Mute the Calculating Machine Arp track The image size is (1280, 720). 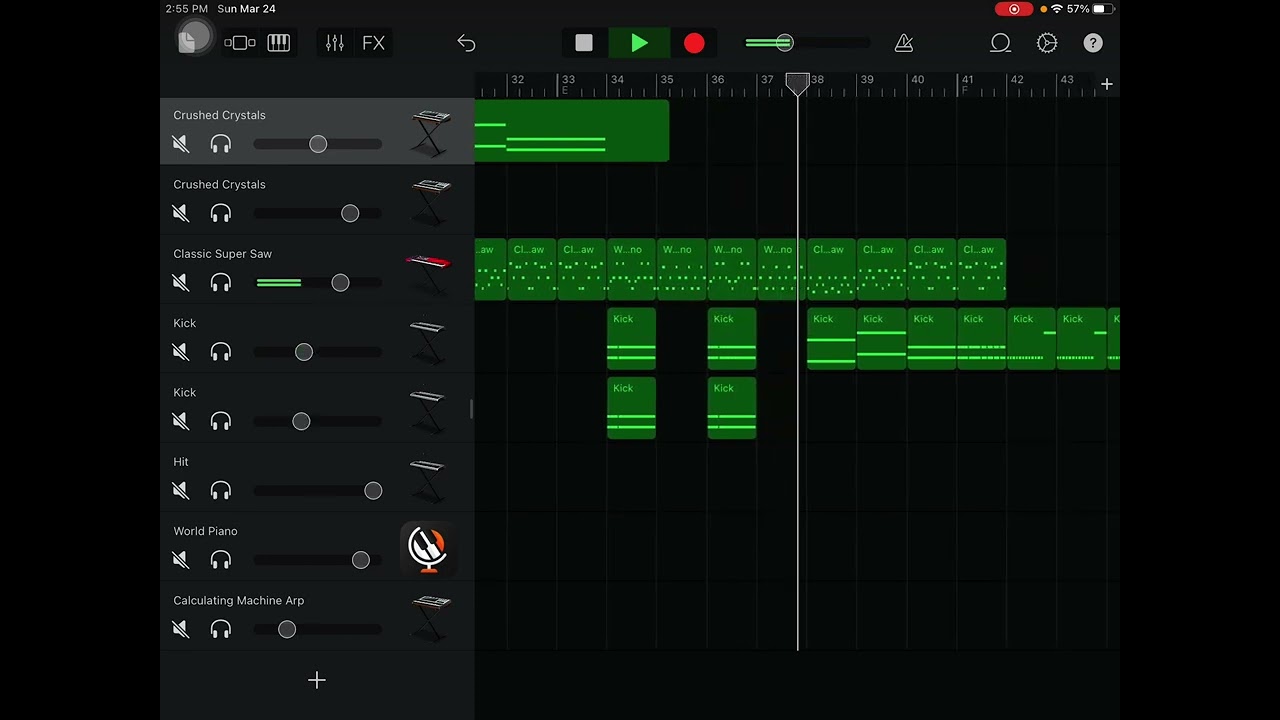[x=181, y=629]
